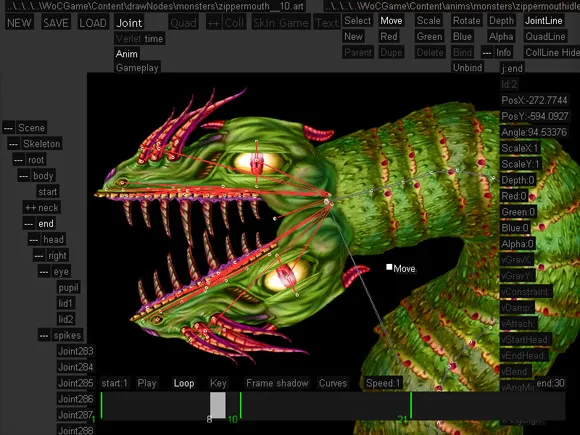Screen dimensions: 580x435
Task: Activate the Move tool in toolbar
Action: coord(391,21)
